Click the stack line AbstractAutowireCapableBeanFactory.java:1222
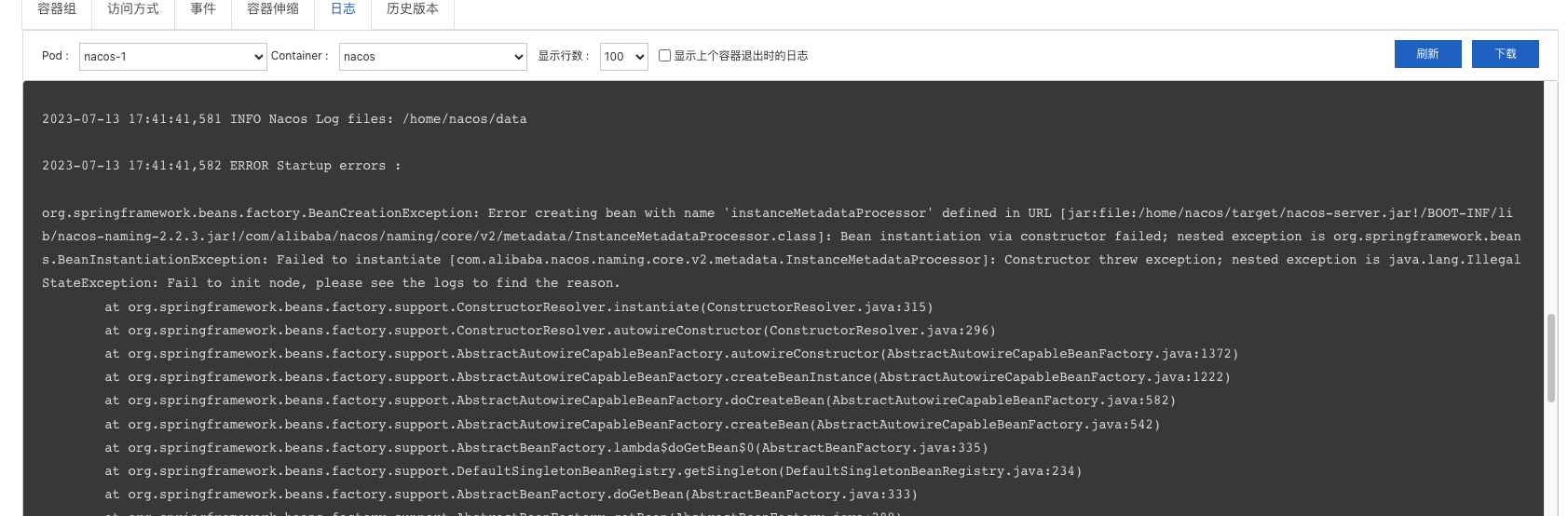The image size is (1568, 516). coord(668,377)
